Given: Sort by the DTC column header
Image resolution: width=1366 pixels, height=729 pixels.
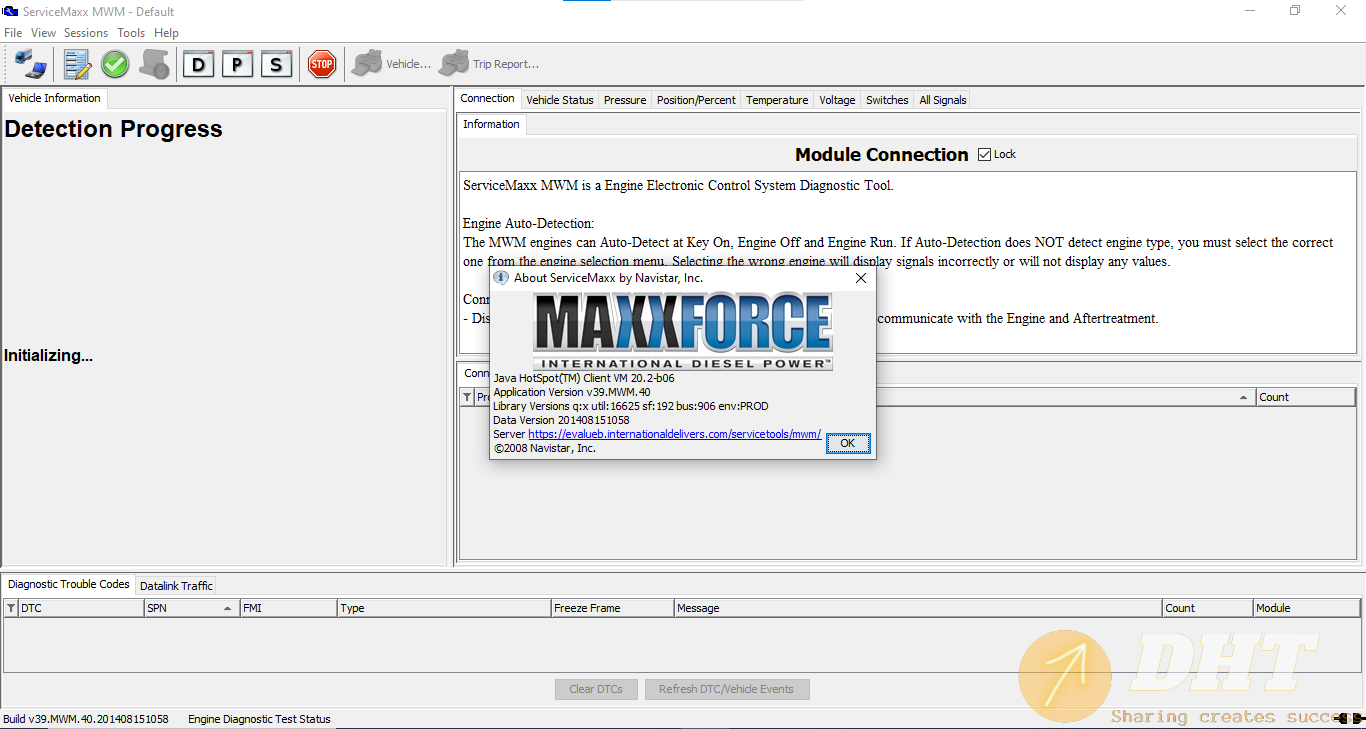Looking at the screenshot, I should click(x=81, y=608).
